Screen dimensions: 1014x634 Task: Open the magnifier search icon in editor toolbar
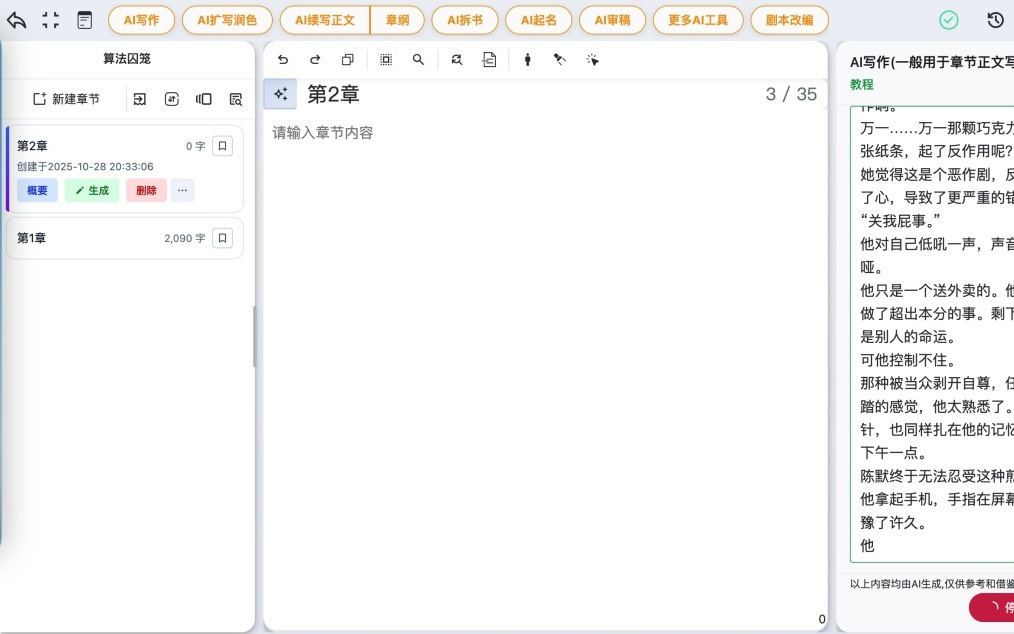pyautogui.click(x=418, y=60)
